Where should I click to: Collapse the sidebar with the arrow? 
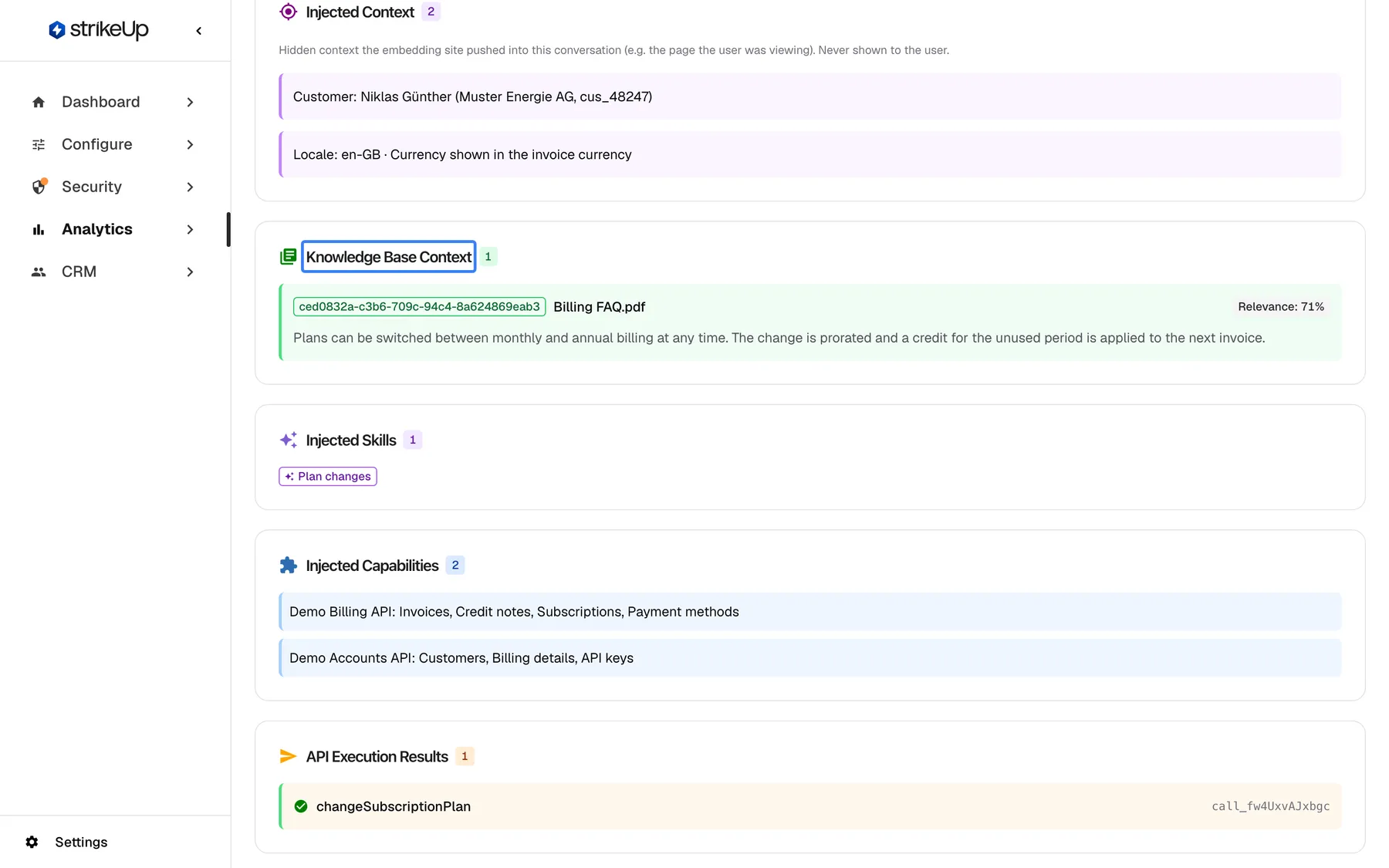coord(199,31)
